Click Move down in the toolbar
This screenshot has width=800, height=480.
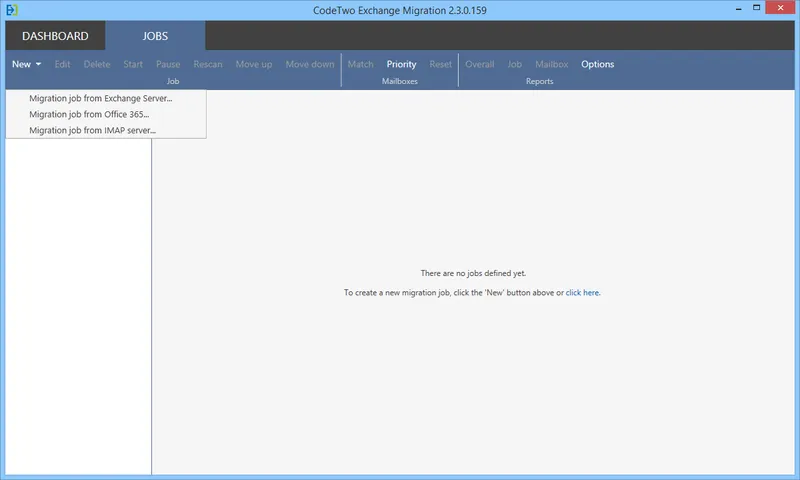click(310, 64)
